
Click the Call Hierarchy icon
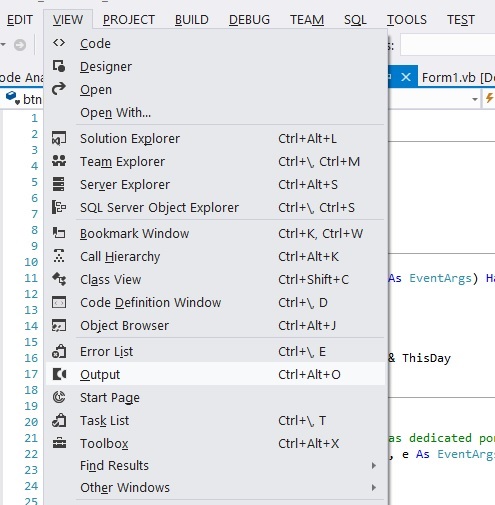coord(59,256)
